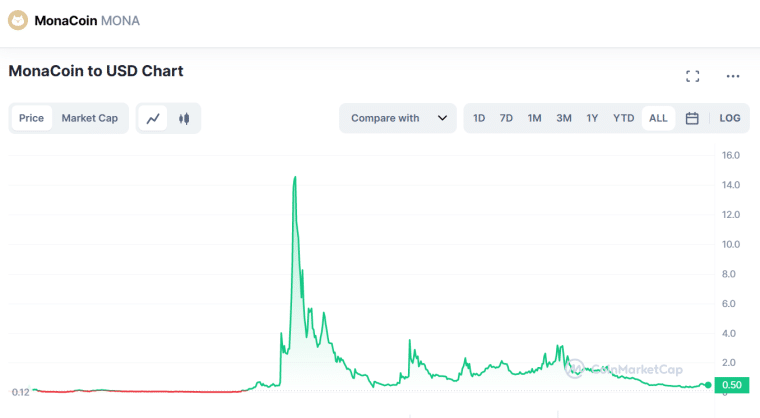Open fullscreen chart view icon
The image size is (760, 418).
pyautogui.click(x=693, y=76)
